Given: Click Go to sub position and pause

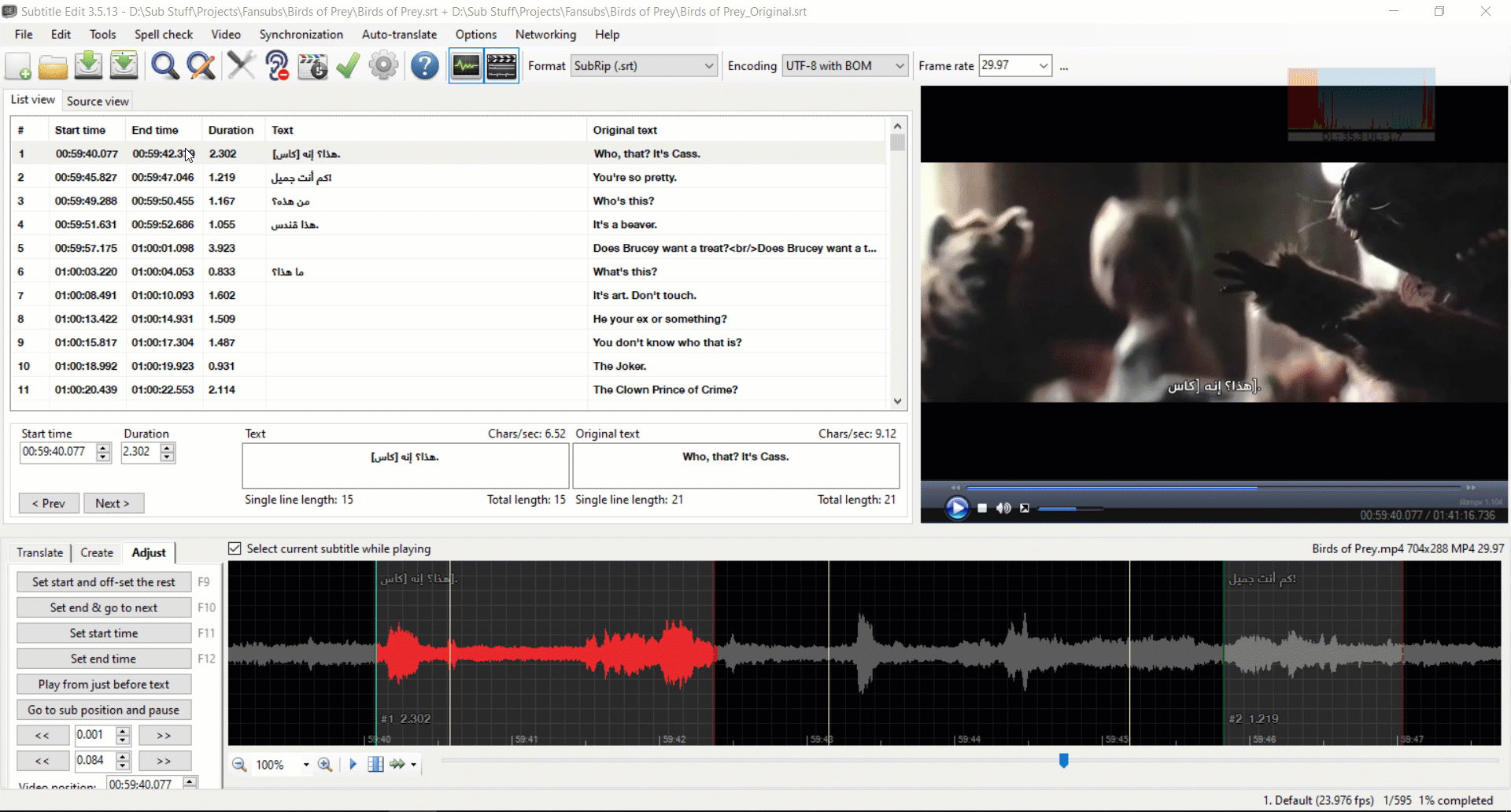Looking at the screenshot, I should pyautogui.click(x=104, y=710).
